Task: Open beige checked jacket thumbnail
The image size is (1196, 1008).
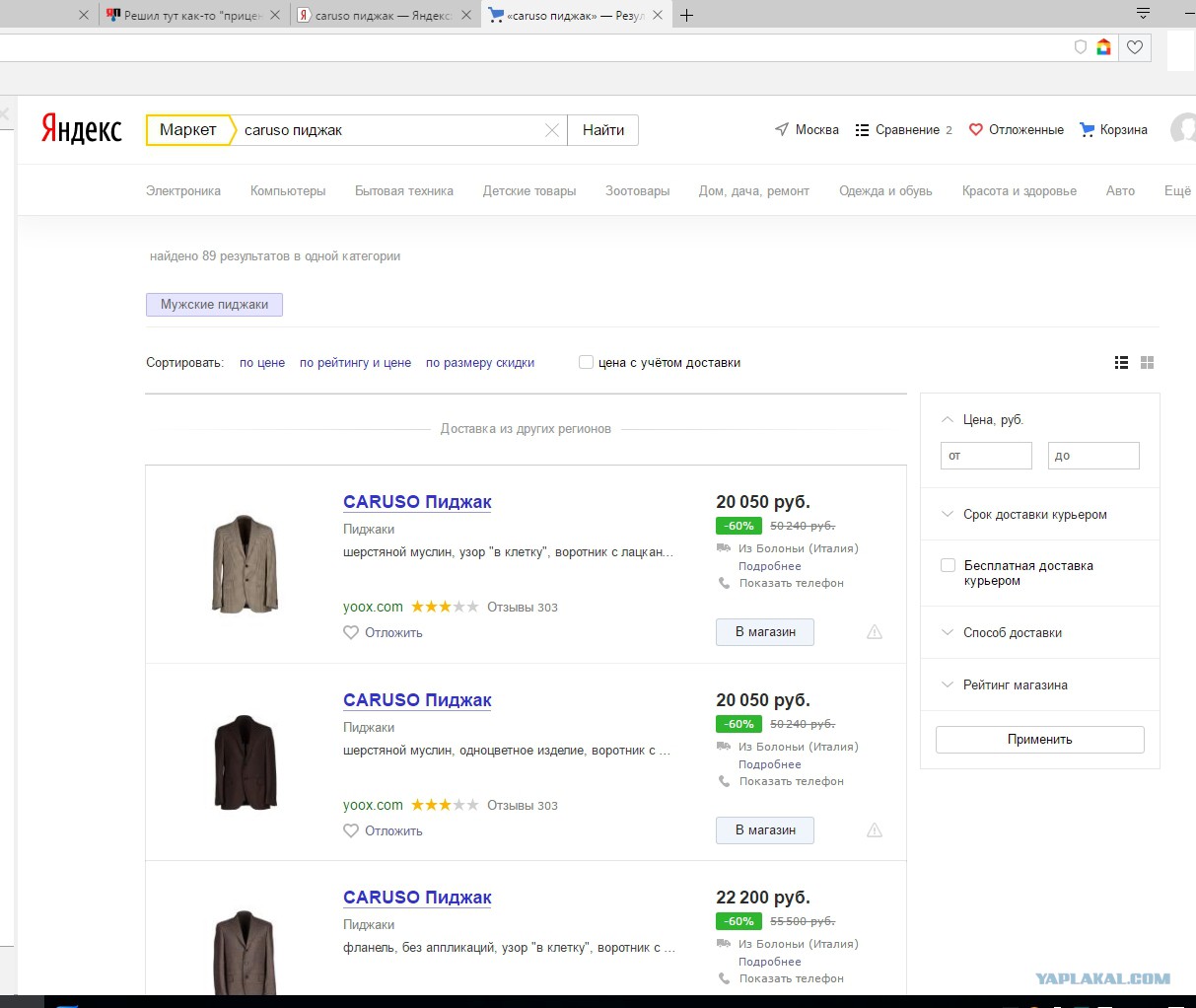Action: pos(245,564)
